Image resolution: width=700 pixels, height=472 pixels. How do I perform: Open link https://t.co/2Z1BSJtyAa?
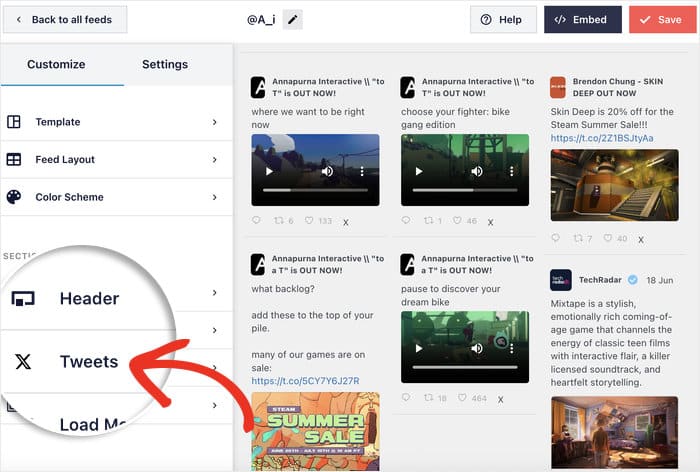(x=602, y=138)
